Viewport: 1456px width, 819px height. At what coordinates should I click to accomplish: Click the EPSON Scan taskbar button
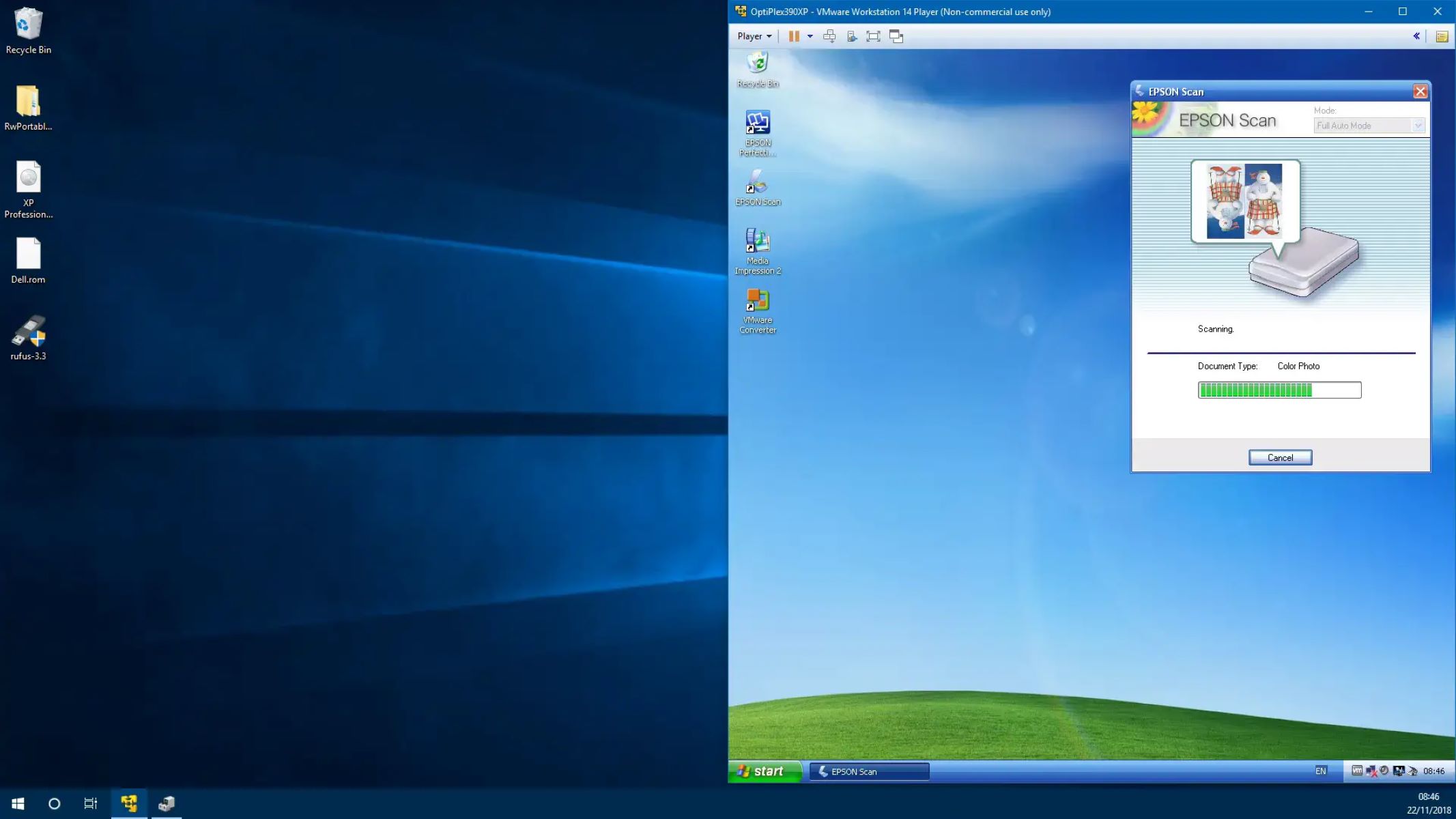click(869, 771)
